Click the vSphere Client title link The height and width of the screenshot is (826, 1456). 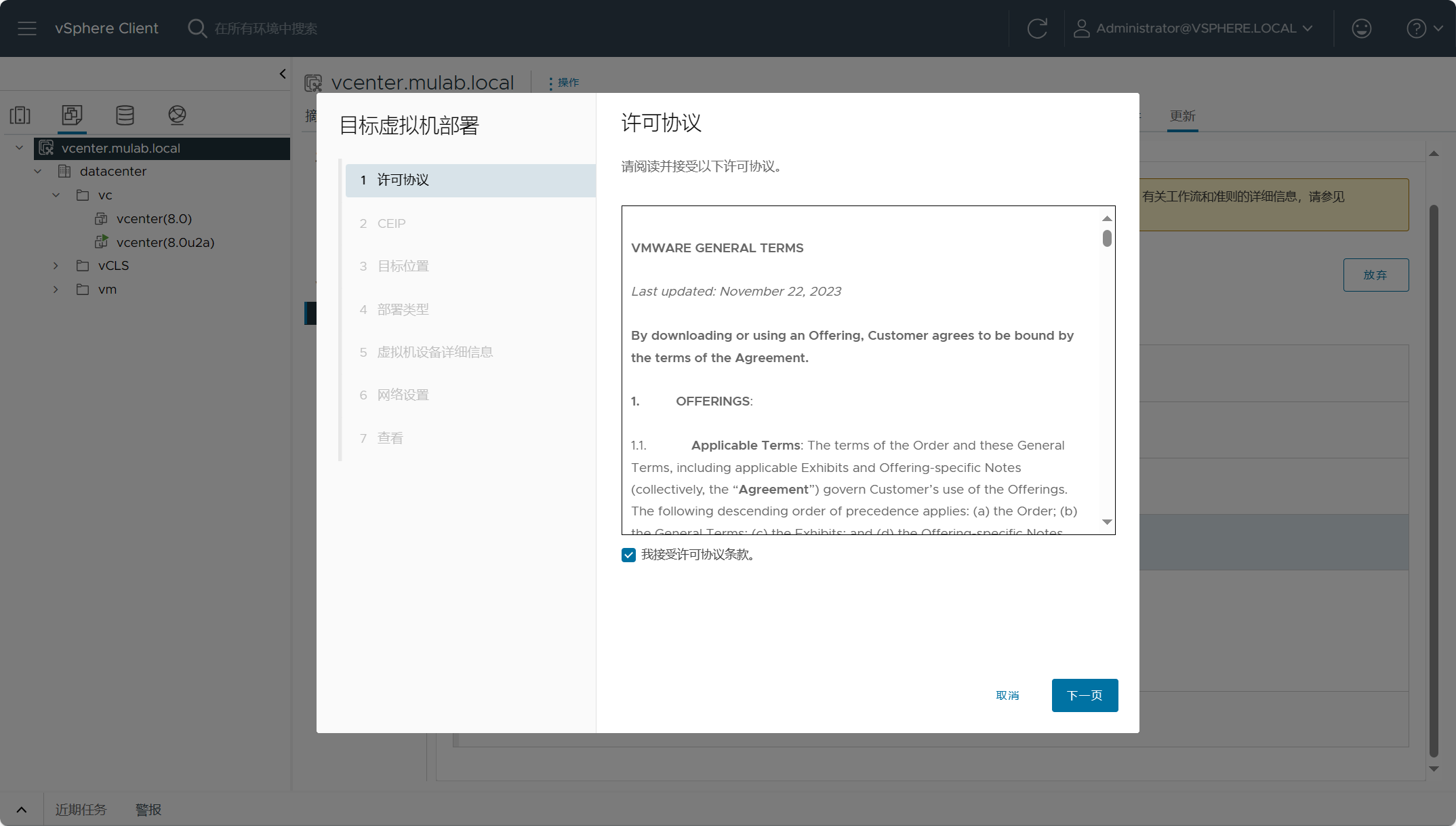[106, 28]
